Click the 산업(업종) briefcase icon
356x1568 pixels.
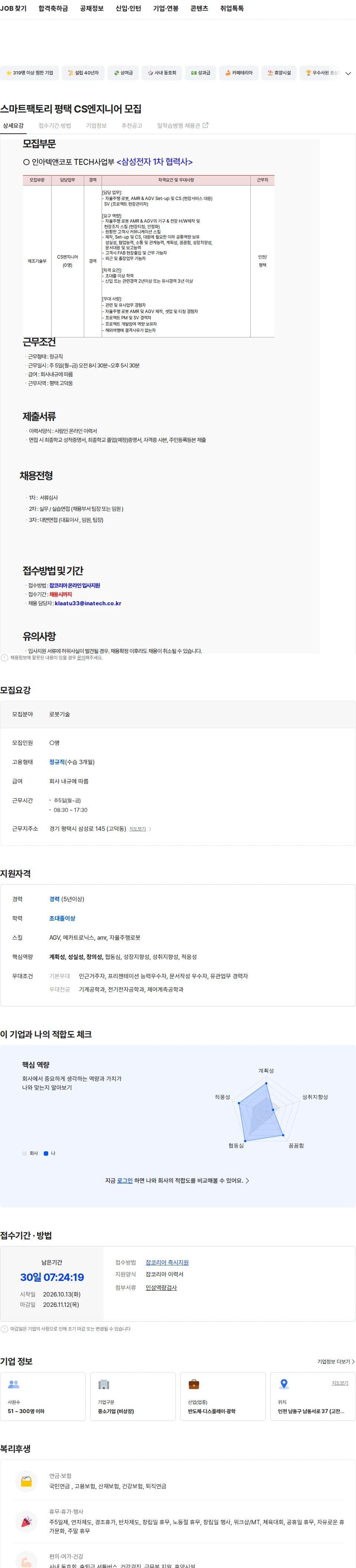(194, 1384)
